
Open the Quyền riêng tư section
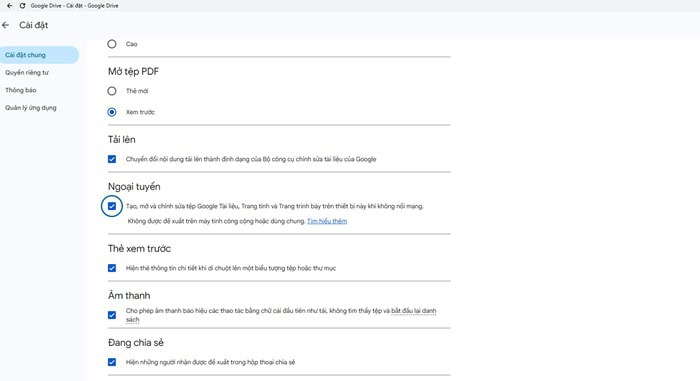pyautogui.click(x=27, y=72)
